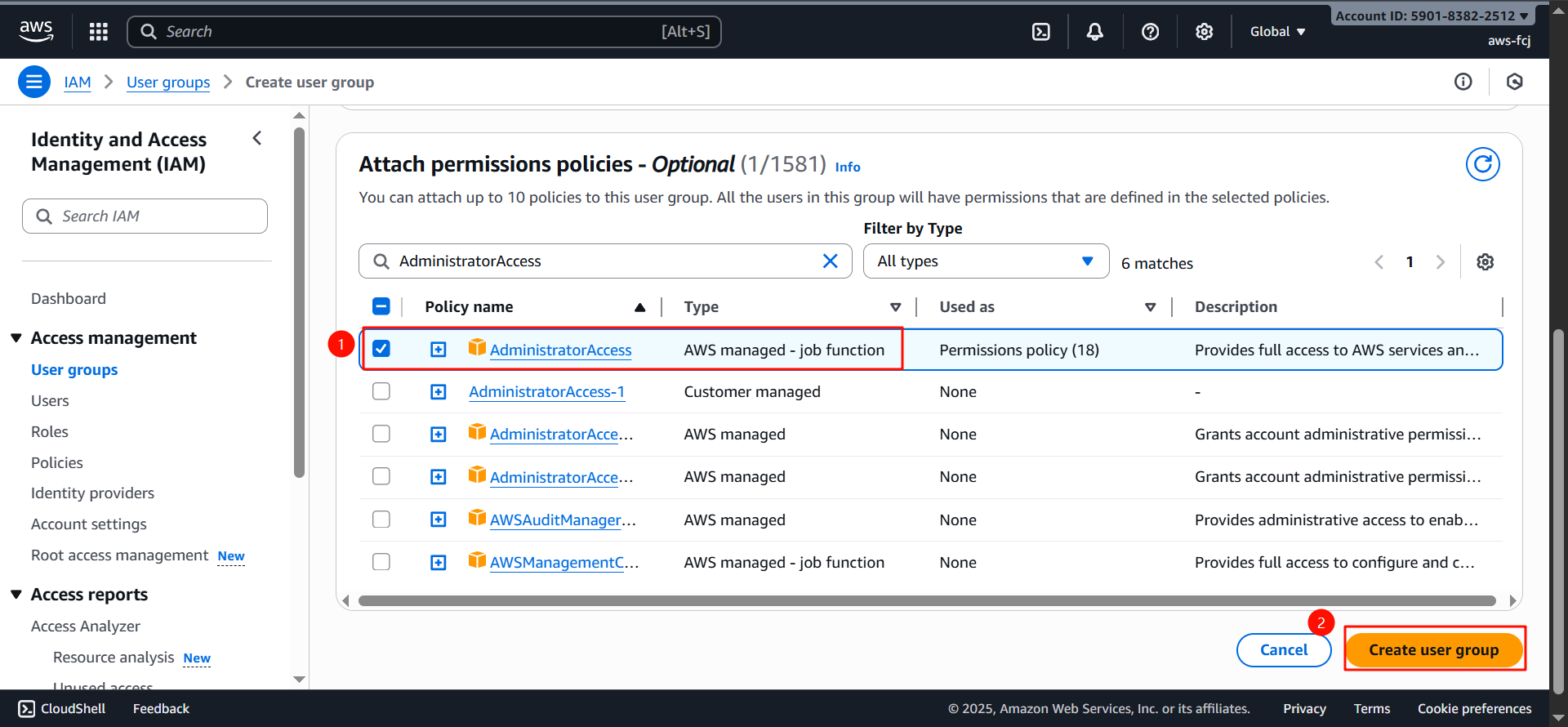Open the Info link beside the heading
This screenshot has height=727, width=1568.
pyautogui.click(x=848, y=167)
